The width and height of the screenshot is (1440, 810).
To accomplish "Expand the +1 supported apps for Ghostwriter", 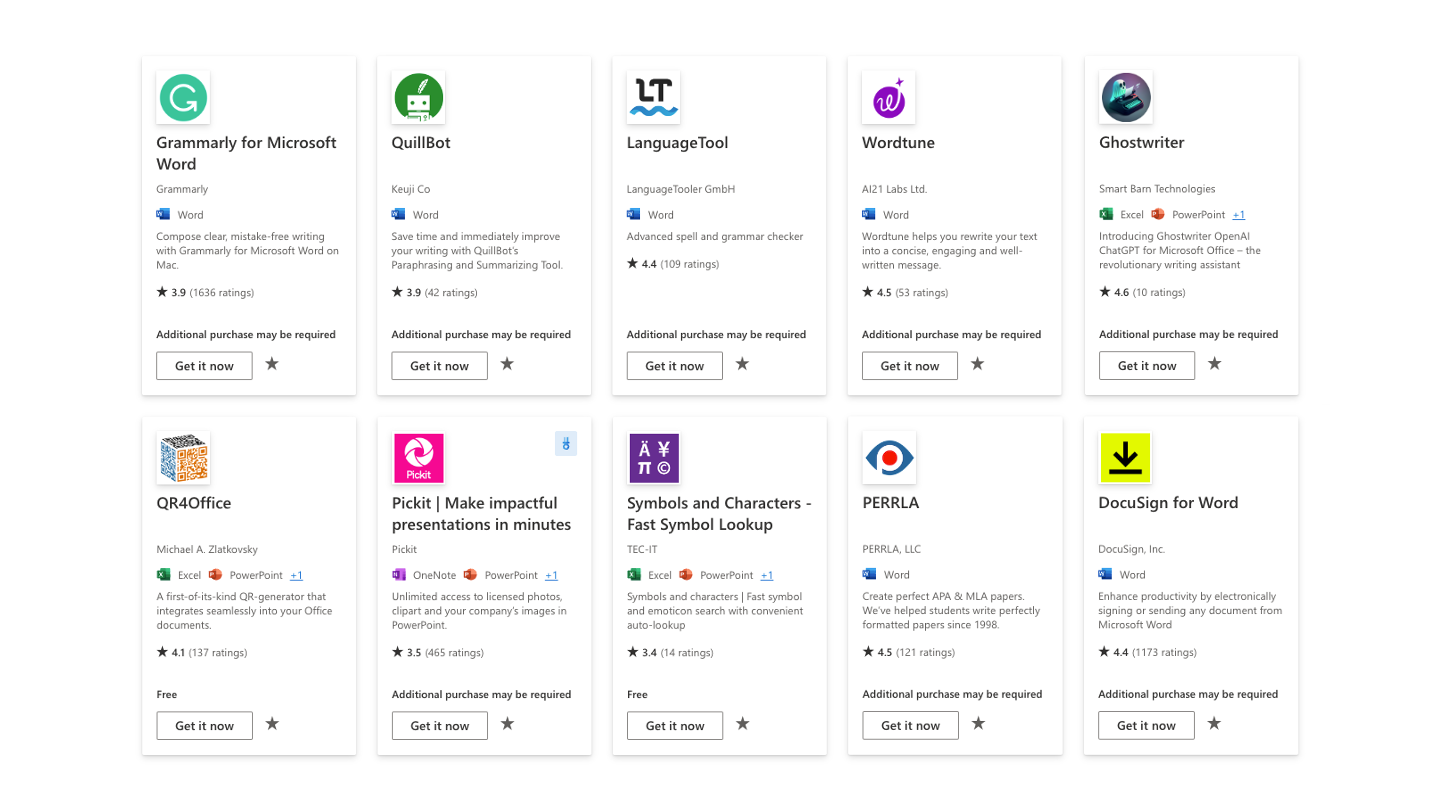I will [x=1239, y=214].
